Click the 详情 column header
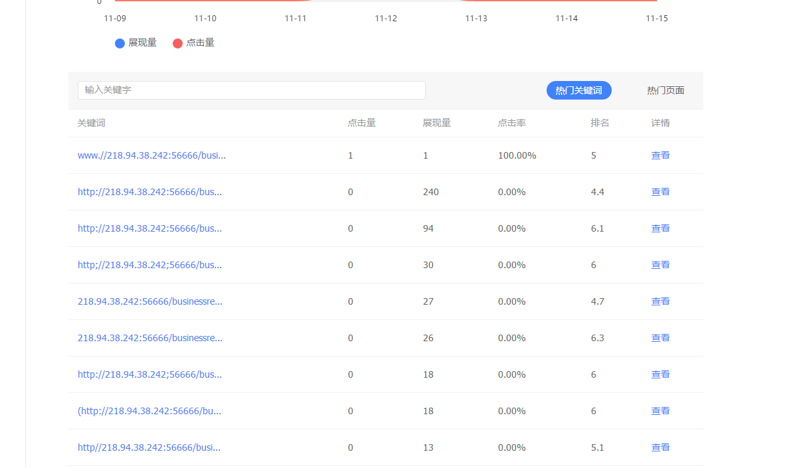Image resolution: width=799 pixels, height=468 pixels. (x=660, y=123)
